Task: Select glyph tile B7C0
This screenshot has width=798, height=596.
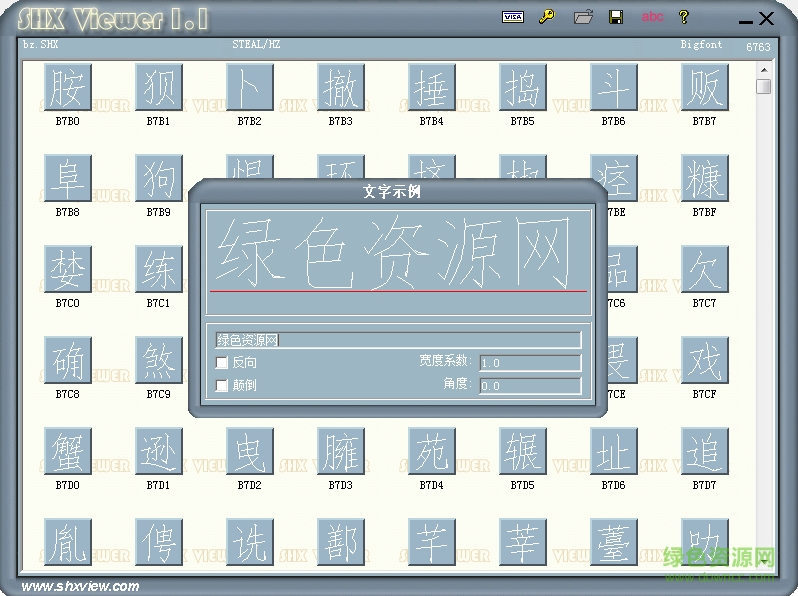Action: pyautogui.click(x=68, y=269)
